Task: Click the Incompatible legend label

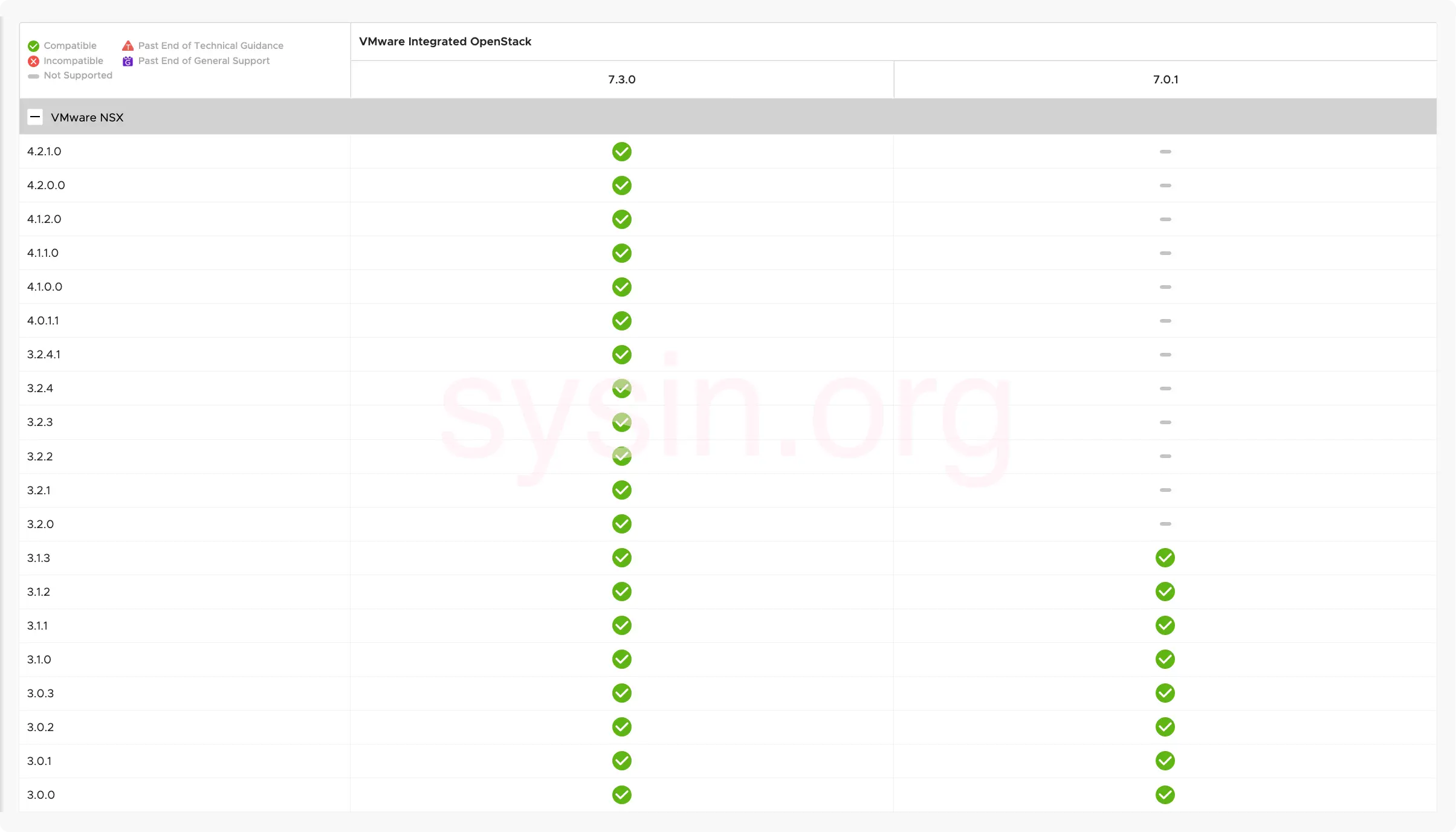Action: pos(73,60)
